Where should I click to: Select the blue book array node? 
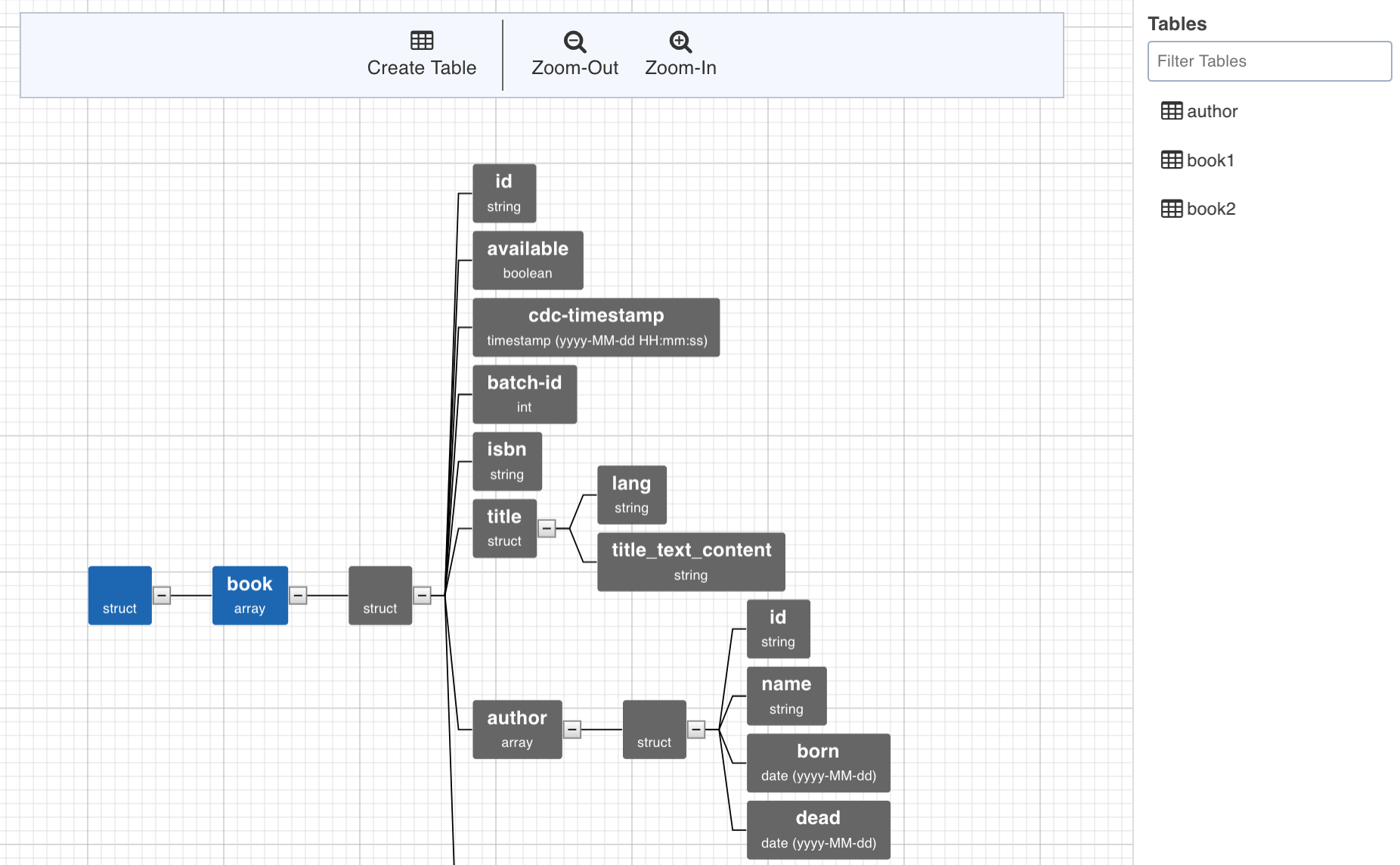[249, 596]
